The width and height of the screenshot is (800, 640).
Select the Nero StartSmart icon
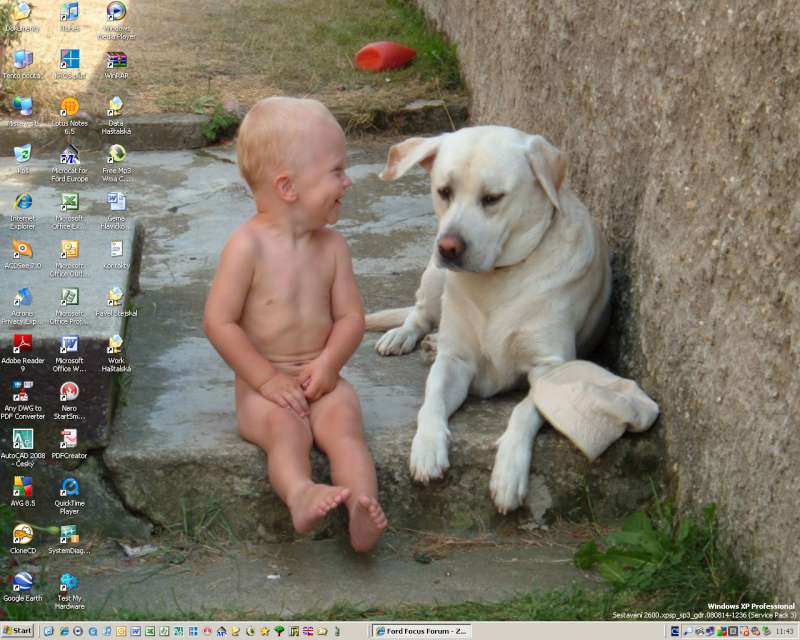(69, 392)
